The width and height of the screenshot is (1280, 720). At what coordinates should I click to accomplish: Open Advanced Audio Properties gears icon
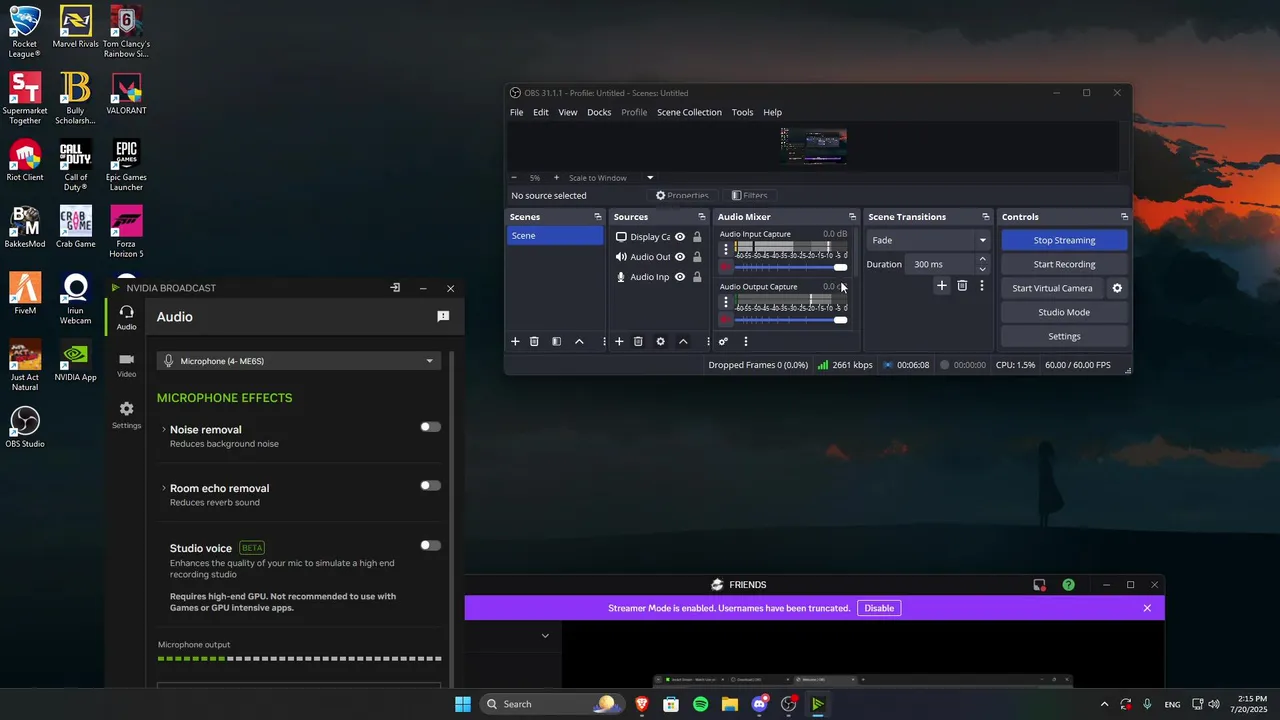723,342
